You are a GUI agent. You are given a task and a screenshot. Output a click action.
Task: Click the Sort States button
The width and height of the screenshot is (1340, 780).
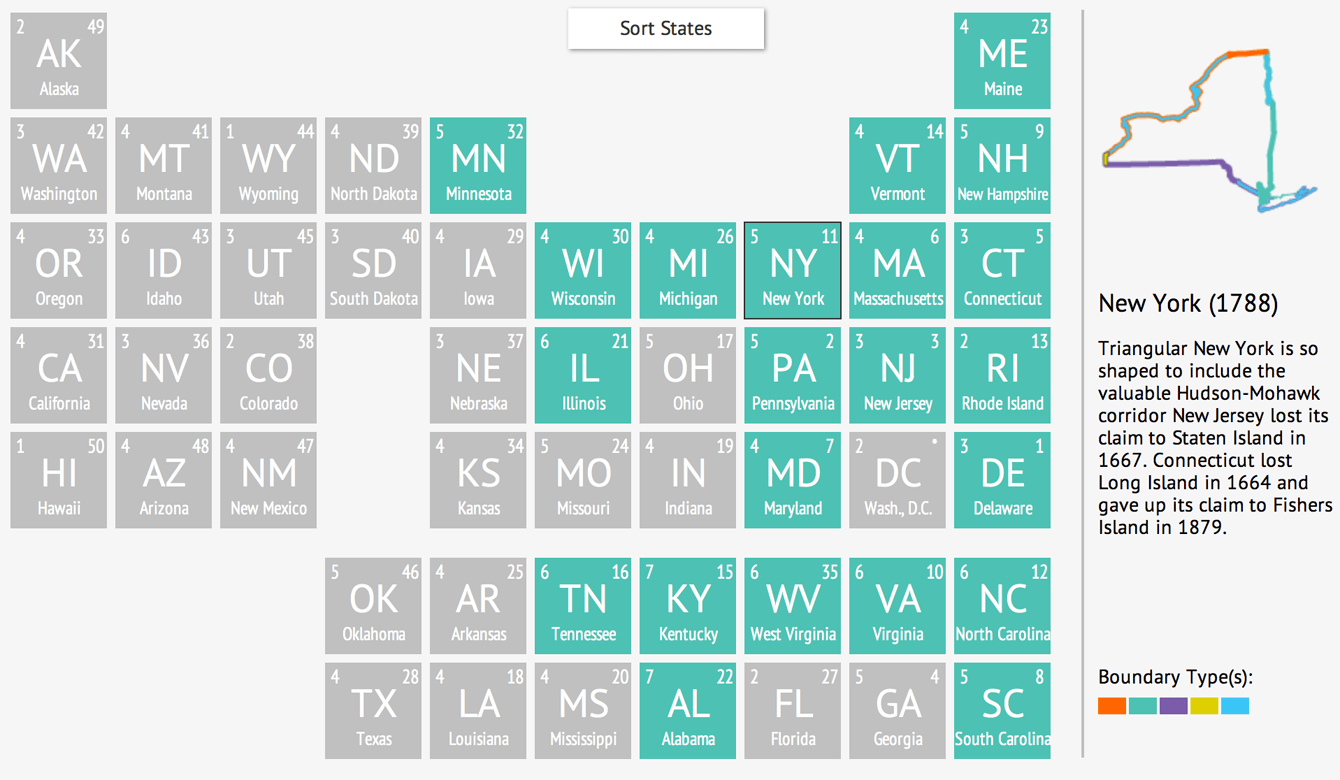(x=666, y=28)
